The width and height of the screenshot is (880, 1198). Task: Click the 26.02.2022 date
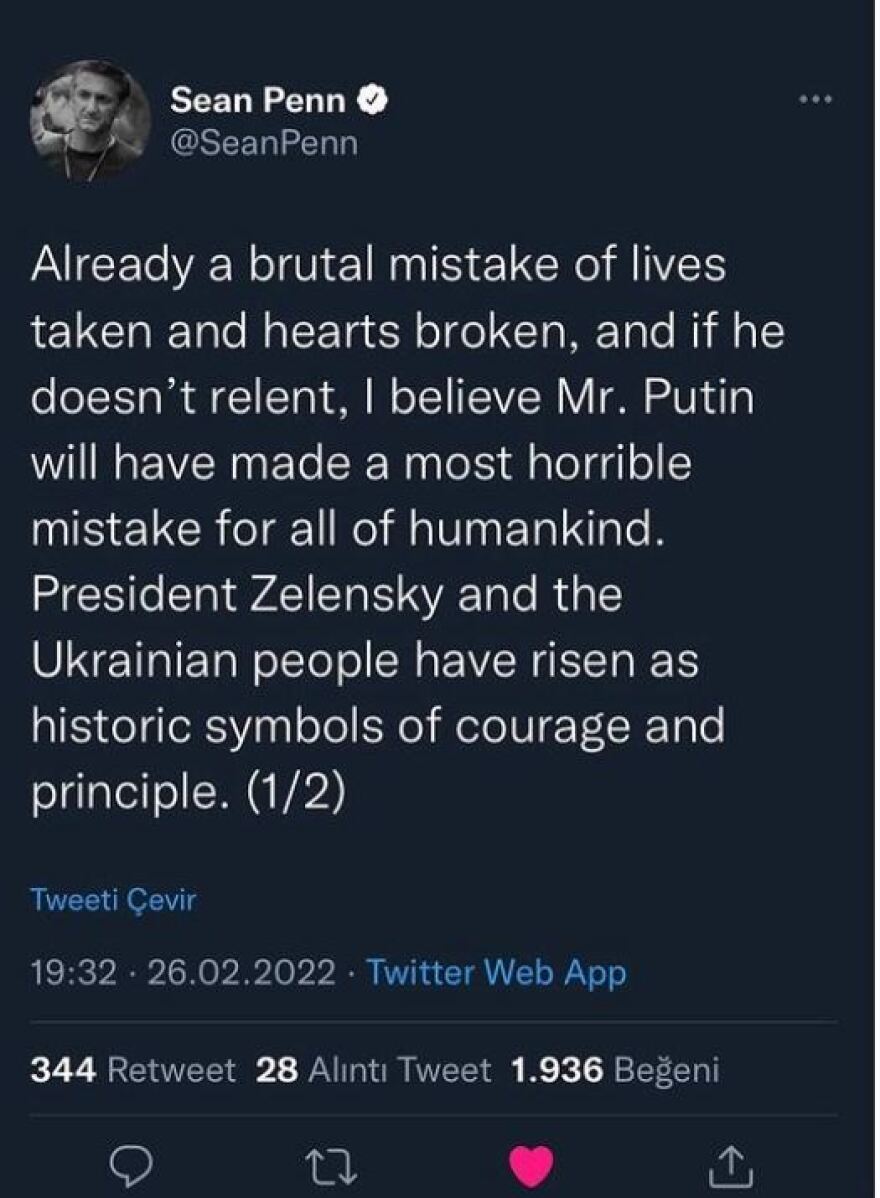[241, 972]
